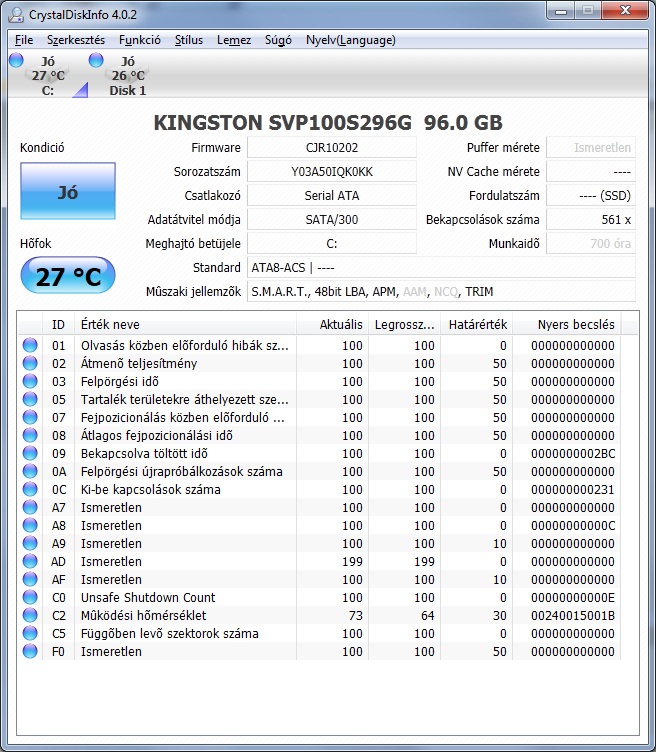Sort by the ID column header
Viewport: 656px width, 752px height.
[x=59, y=324]
